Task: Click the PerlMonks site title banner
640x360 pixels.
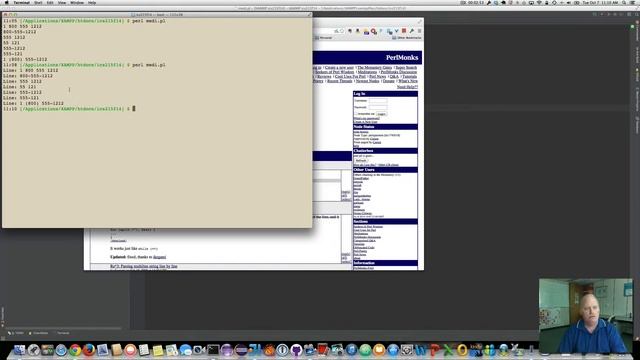Action: click(402, 58)
